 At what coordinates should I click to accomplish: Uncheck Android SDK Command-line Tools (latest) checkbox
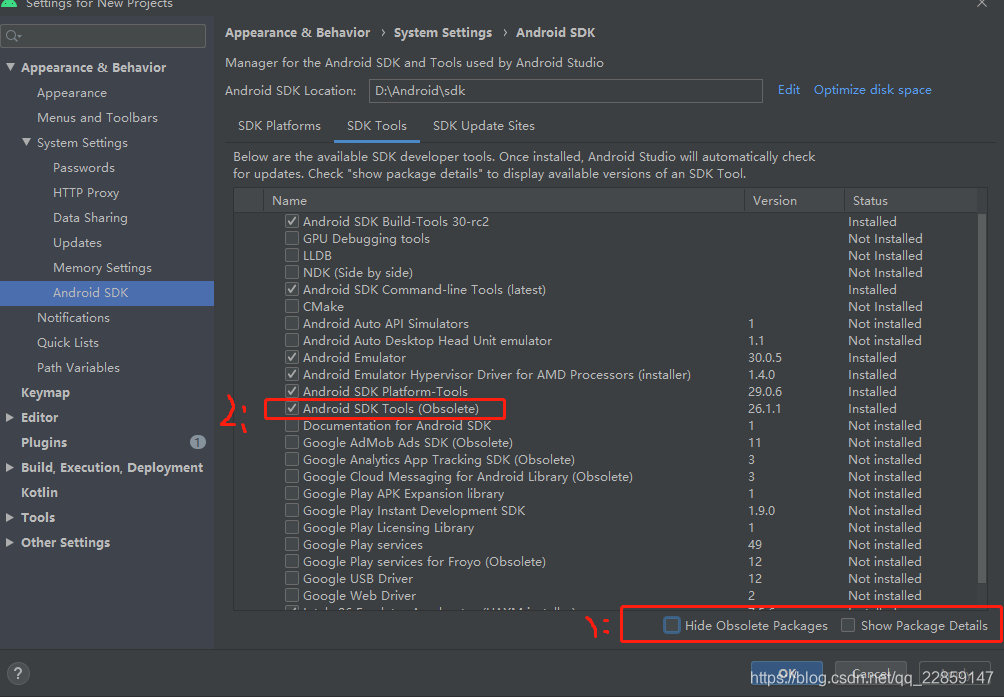tap(292, 289)
